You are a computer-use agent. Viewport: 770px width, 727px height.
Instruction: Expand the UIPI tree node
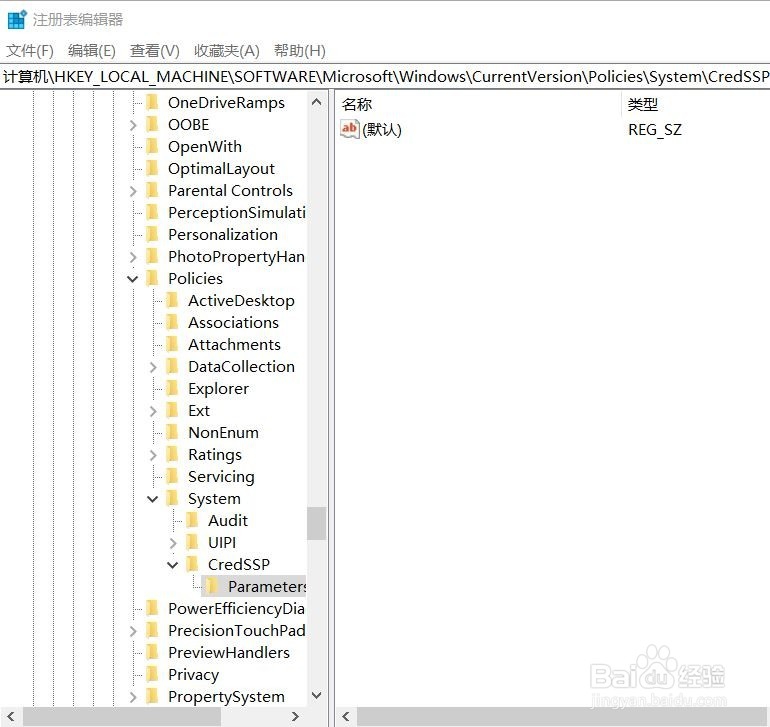[173, 543]
